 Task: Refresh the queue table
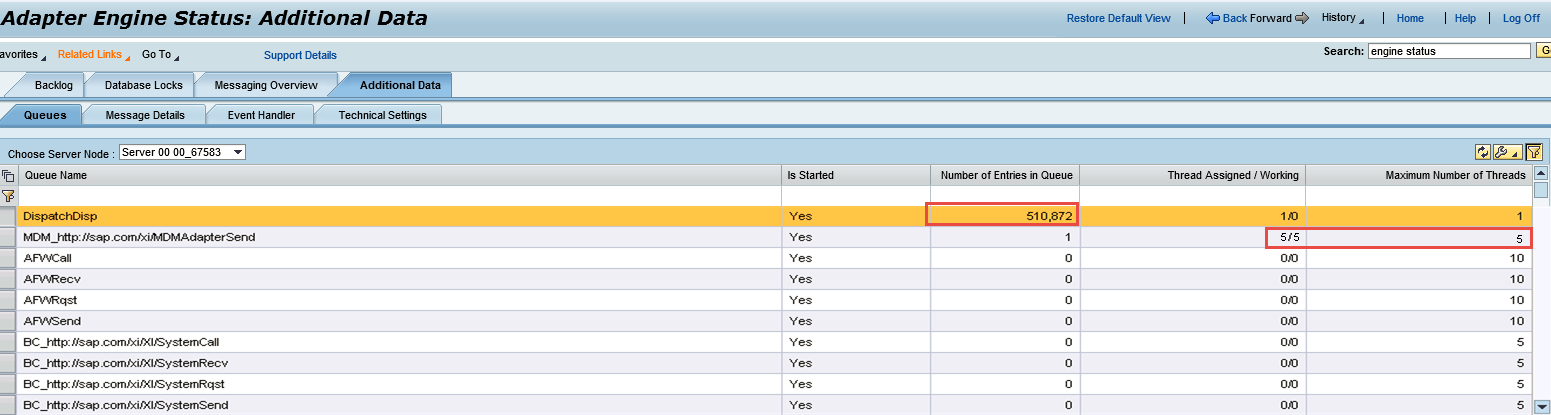tap(1483, 152)
